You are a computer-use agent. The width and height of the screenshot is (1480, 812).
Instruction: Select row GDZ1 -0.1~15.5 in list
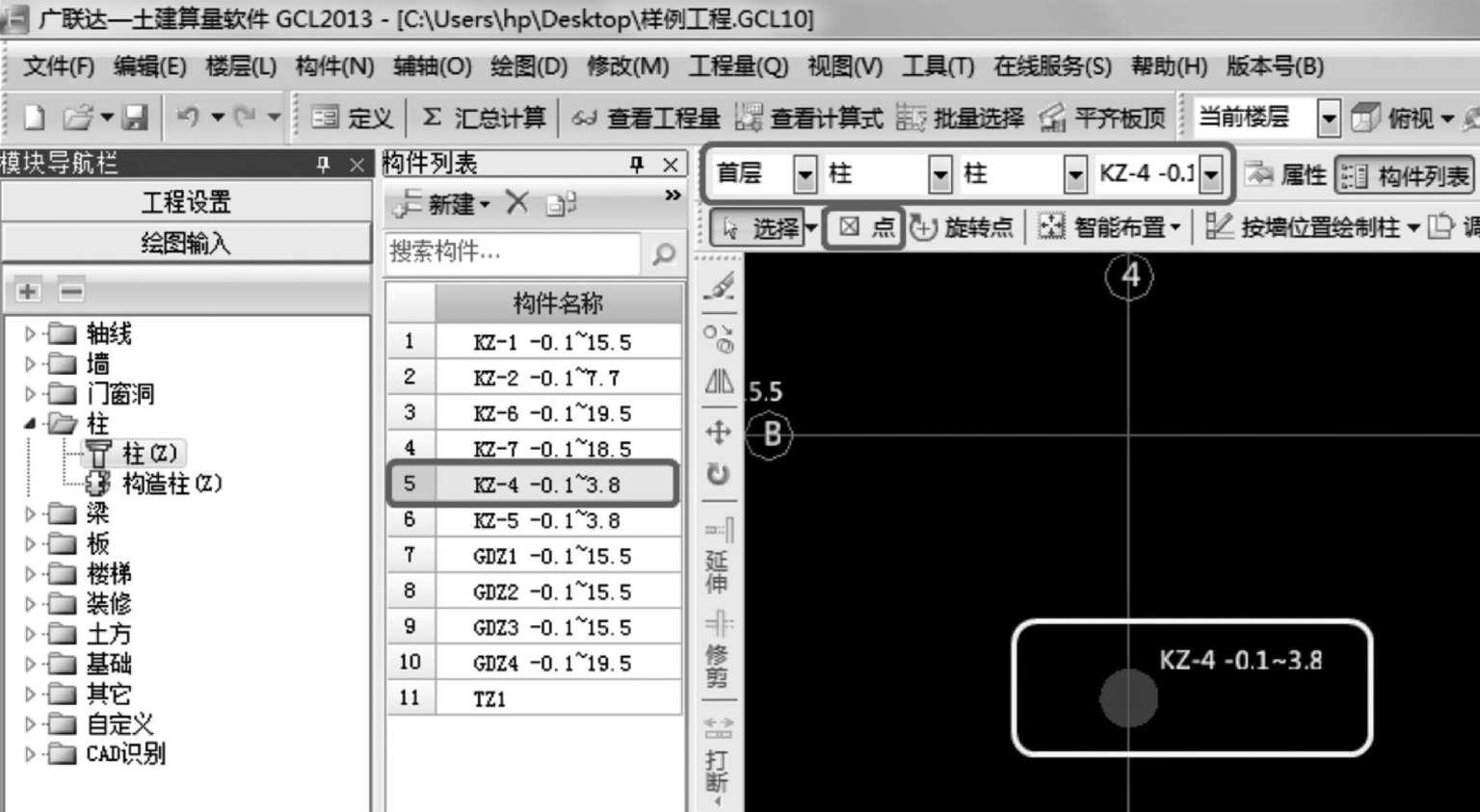[535, 556]
